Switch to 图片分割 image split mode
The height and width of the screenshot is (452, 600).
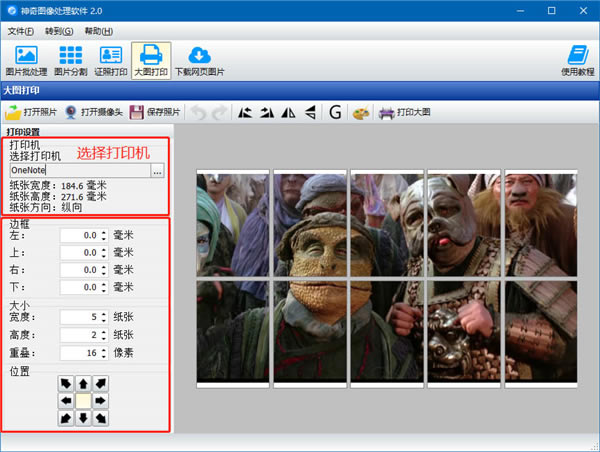pyautogui.click(x=70, y=61)
